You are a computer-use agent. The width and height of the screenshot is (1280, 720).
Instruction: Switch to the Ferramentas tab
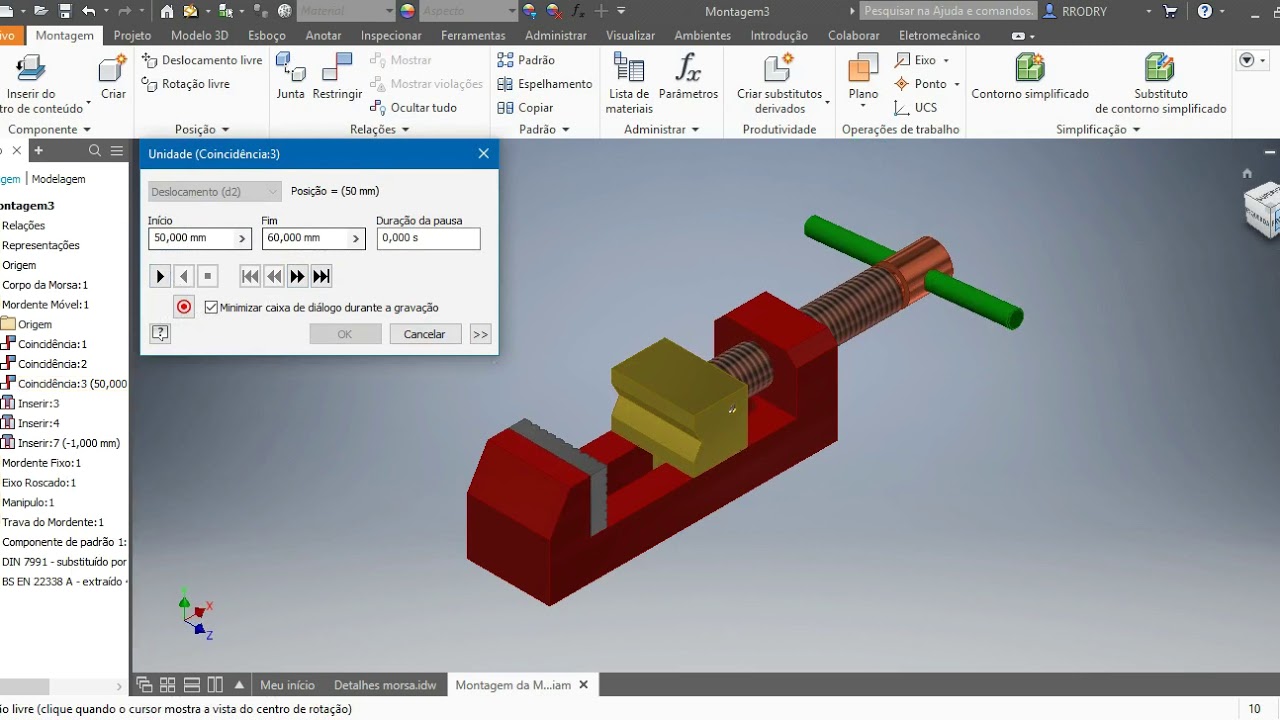(473, 35)
